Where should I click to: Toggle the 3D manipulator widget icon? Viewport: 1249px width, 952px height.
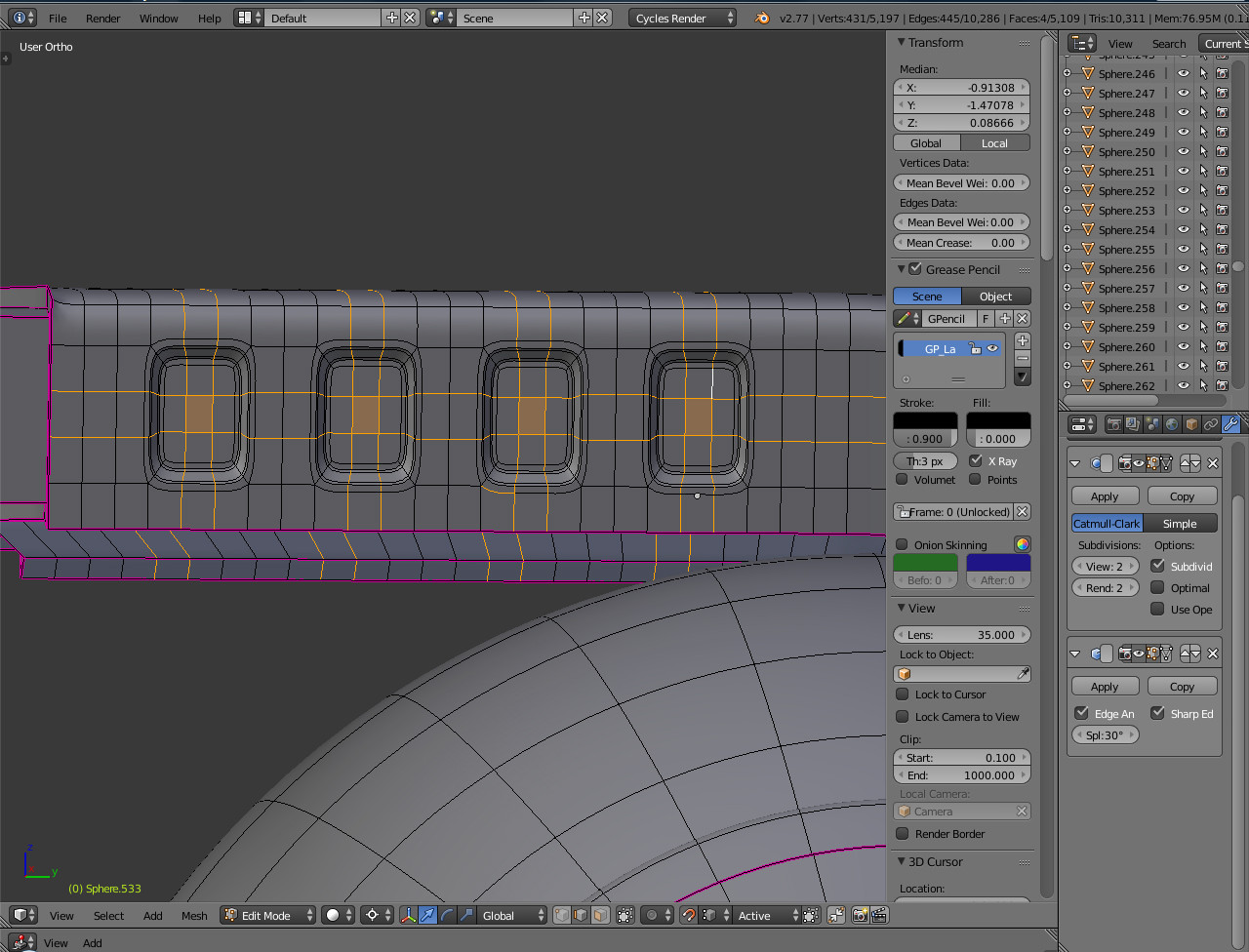pyautogui.click(x=409, y=915)
